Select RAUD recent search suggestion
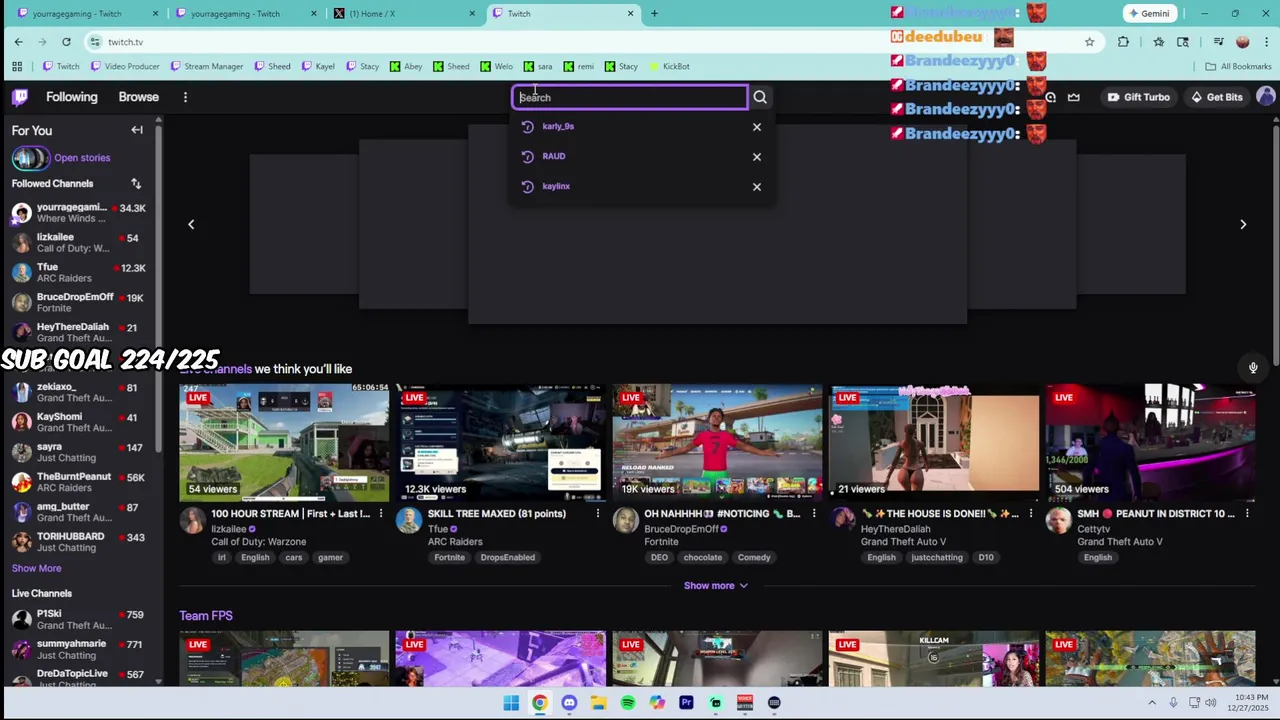This screenshot has width=1280, height=720. [554, 157]
